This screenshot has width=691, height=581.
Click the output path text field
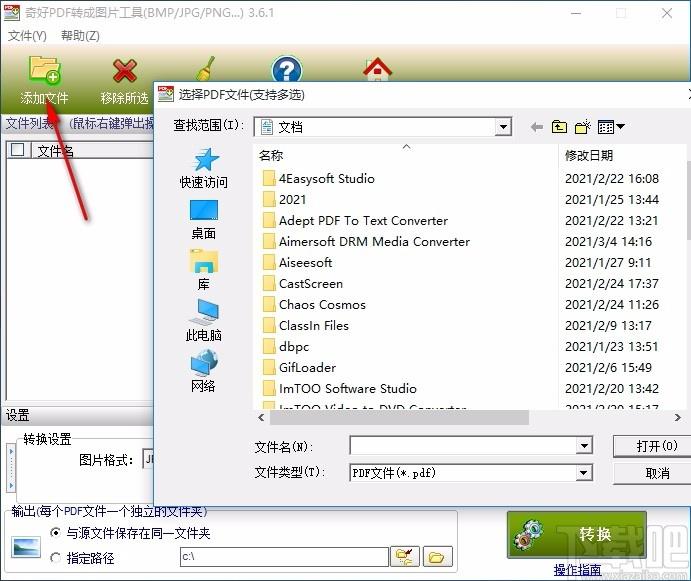pos(284,557)
